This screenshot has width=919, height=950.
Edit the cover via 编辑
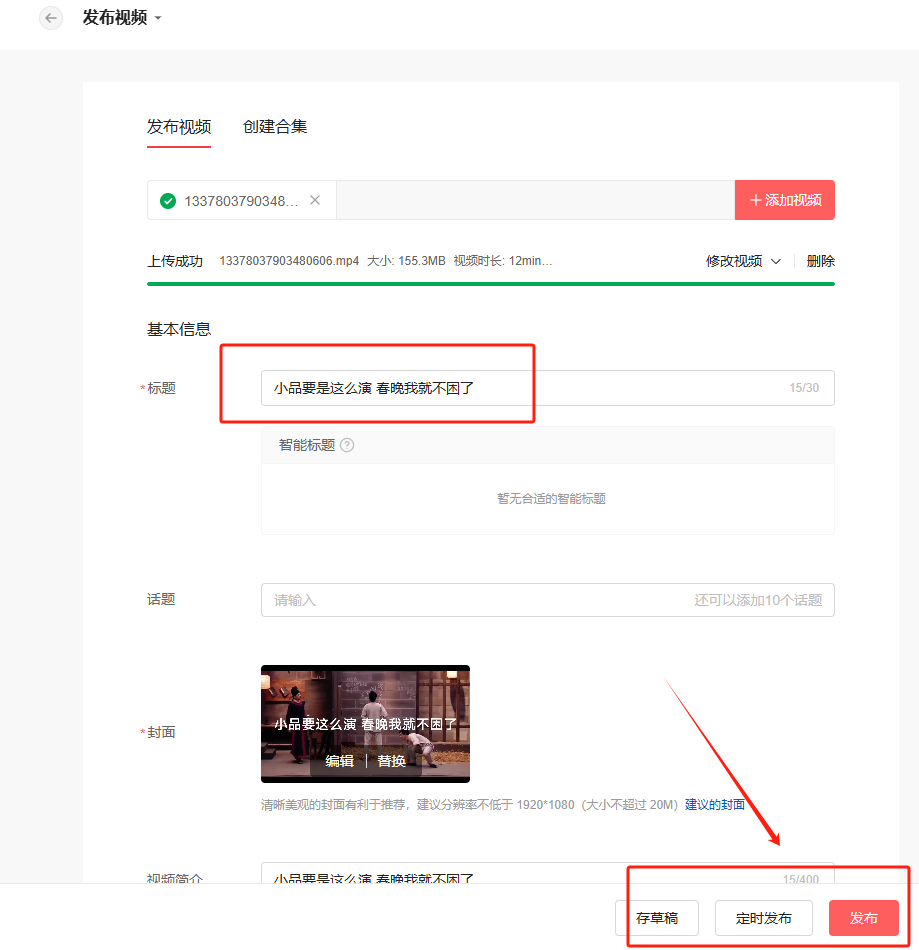point(340,761)
